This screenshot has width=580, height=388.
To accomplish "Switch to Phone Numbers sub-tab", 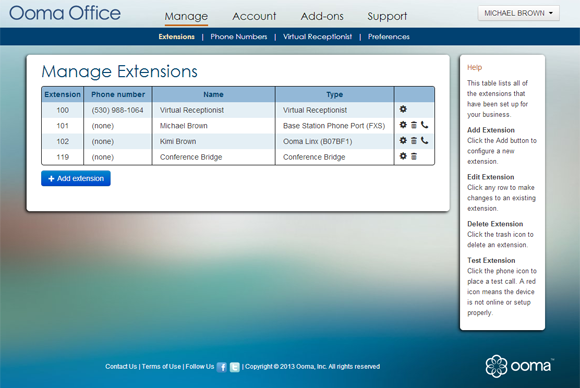I will pos(239,37).
